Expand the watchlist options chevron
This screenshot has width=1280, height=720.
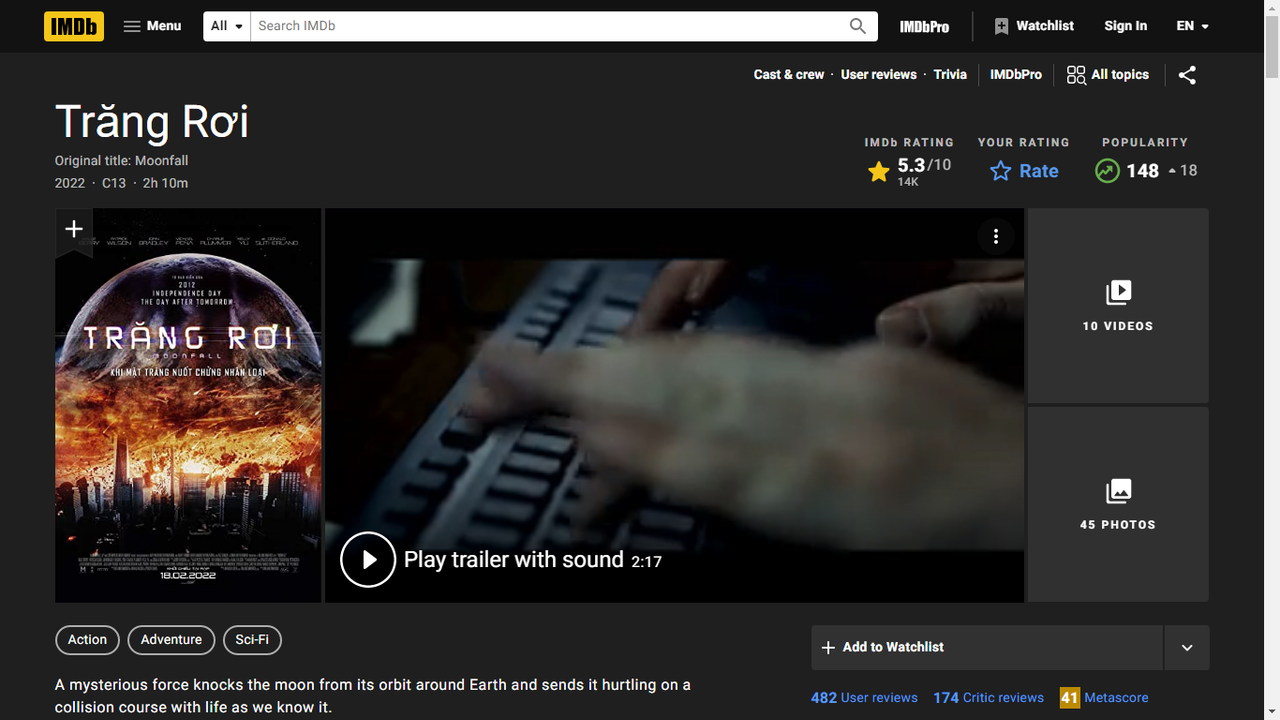coord(1187,647)
